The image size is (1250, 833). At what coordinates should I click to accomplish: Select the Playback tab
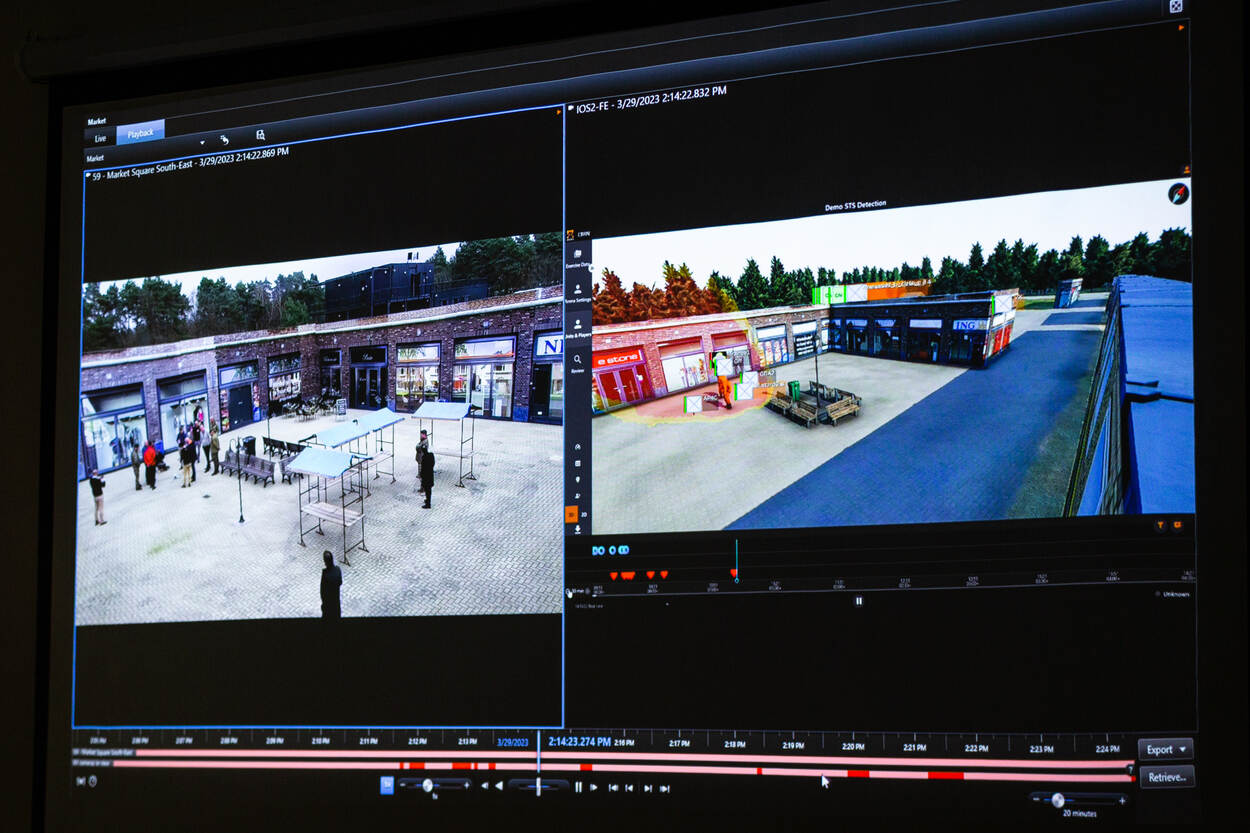(140, 133)
